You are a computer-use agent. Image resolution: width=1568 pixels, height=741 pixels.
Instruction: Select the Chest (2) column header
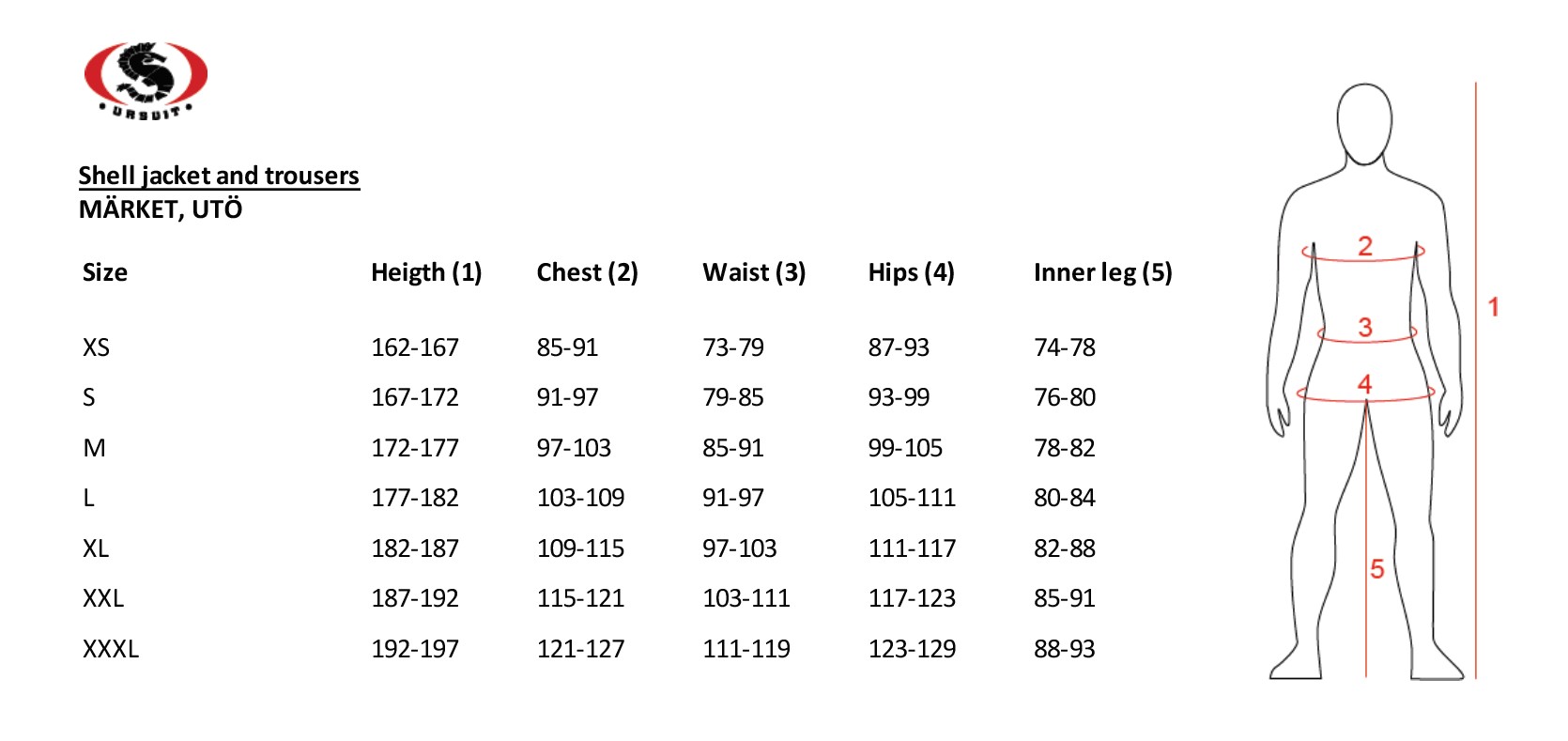tap(587, 272)
